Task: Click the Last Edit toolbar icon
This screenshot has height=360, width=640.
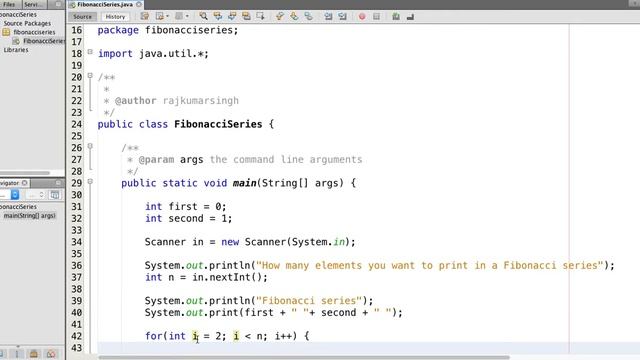Action: [144, 16]
